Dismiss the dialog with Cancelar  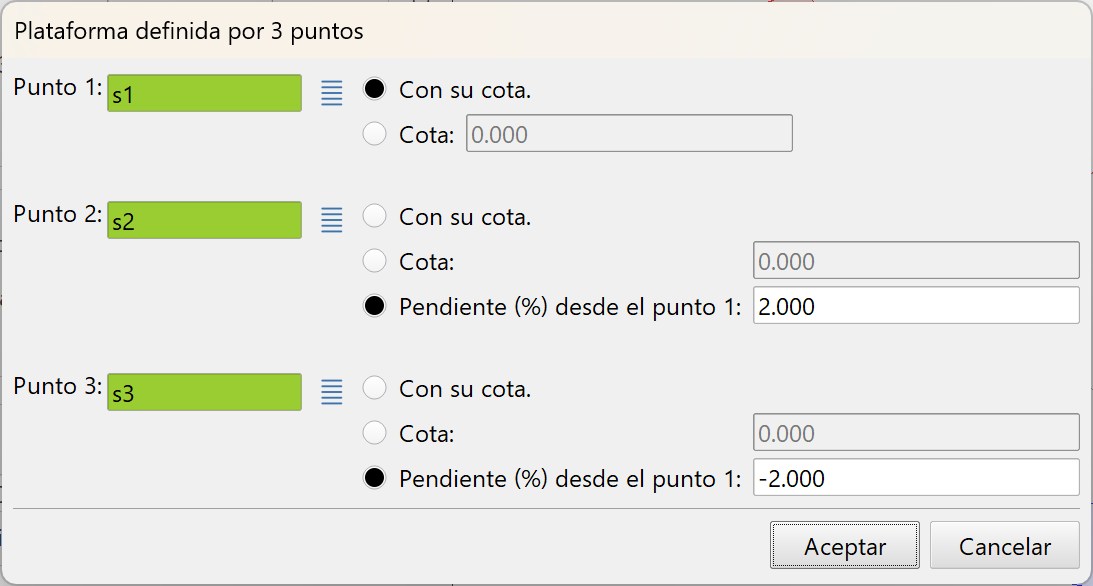point(1004,546)
